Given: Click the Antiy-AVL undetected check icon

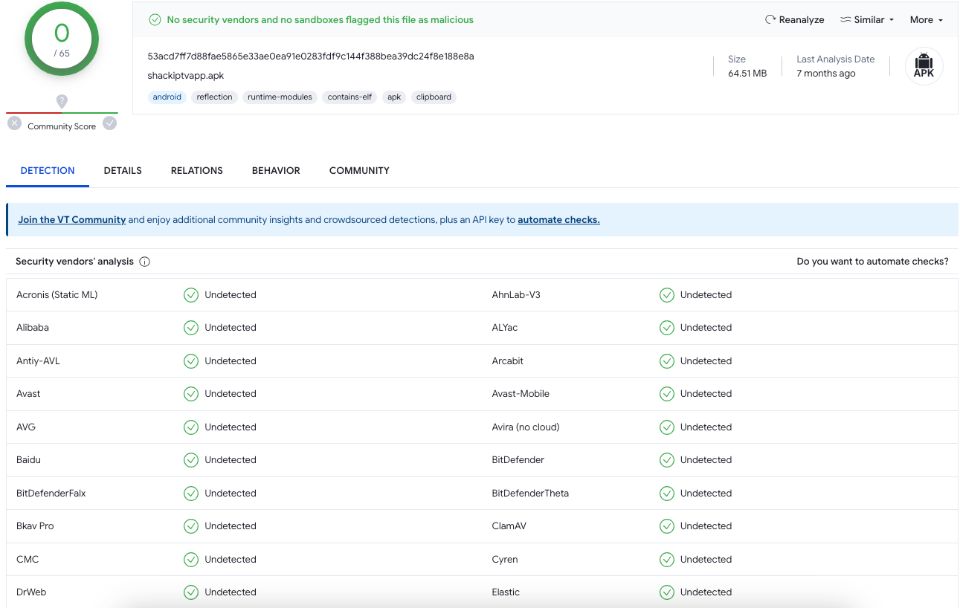Looking at the screenshot, I should tap(191, 361).
